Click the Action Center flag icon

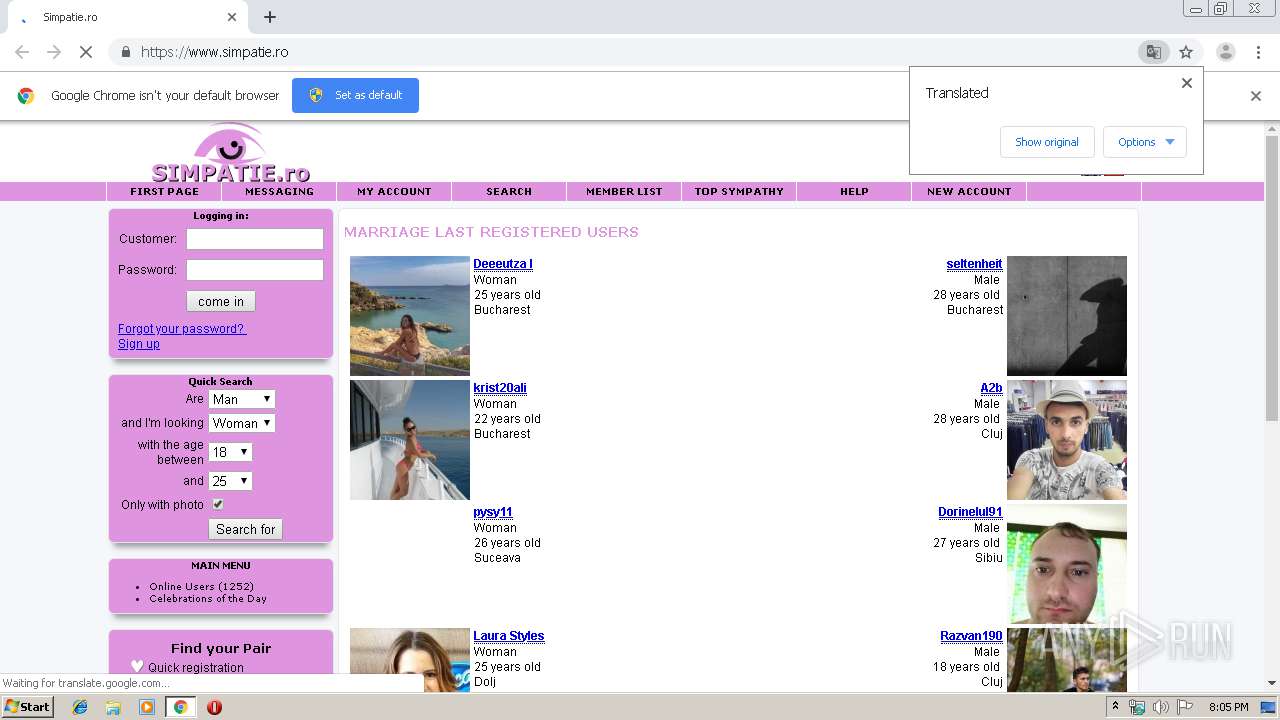[x=1185, y=707]
